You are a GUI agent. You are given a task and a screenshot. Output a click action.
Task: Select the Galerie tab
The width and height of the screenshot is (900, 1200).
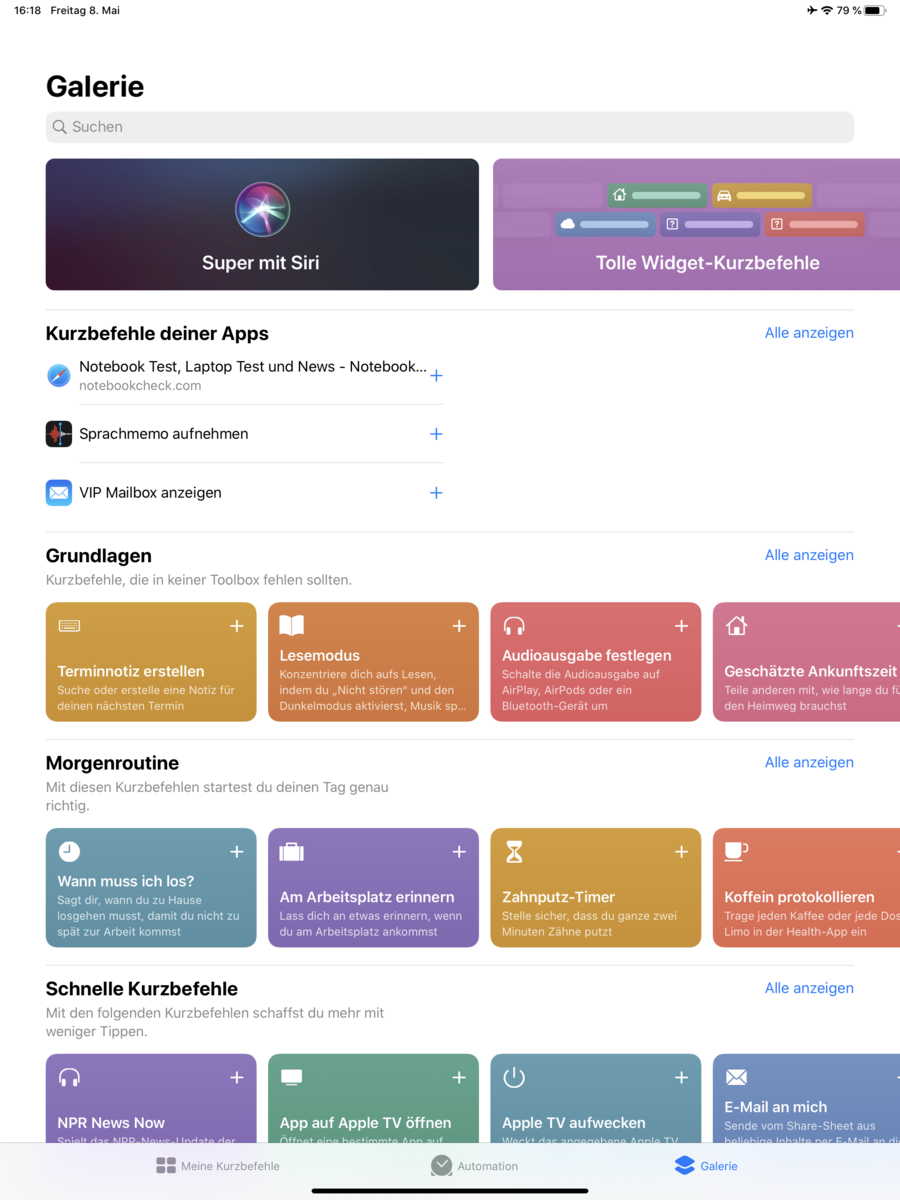pos(706,1166)
